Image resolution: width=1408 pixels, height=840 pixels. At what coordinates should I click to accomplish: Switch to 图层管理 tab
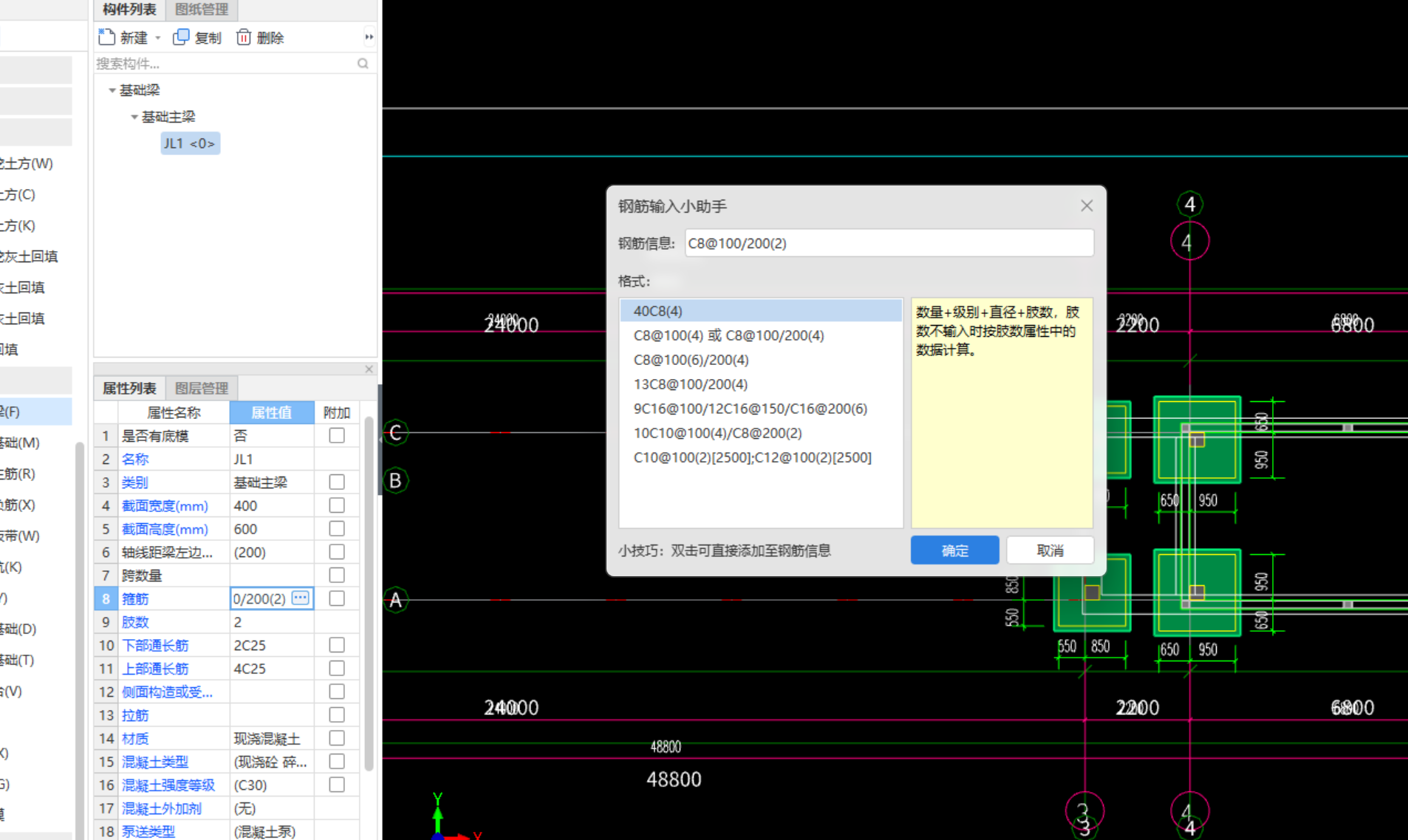pyautogui.click(x=202, y=388)
